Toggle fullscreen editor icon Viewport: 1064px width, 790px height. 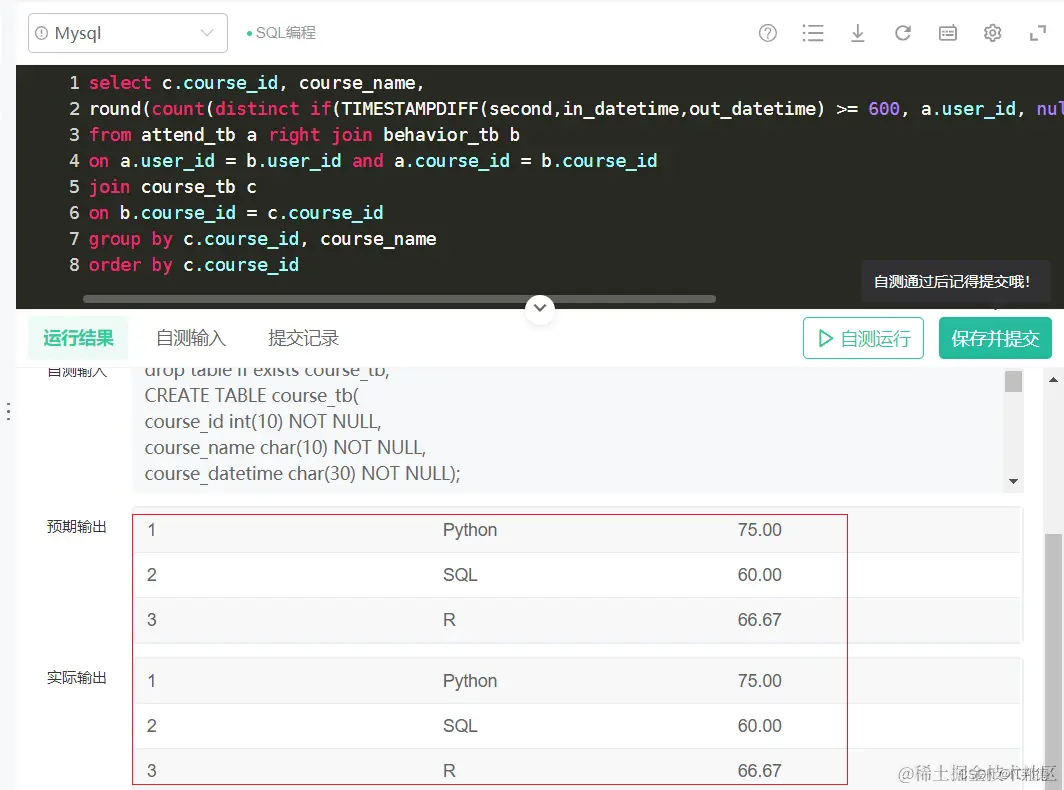pyautogui.click(x=1038, y=33)
